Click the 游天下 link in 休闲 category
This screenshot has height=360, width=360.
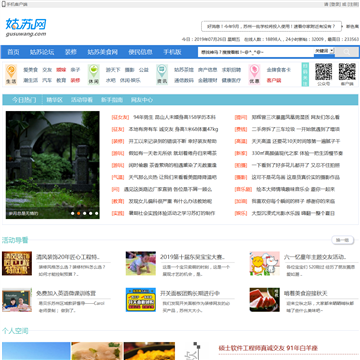(113, 70)
